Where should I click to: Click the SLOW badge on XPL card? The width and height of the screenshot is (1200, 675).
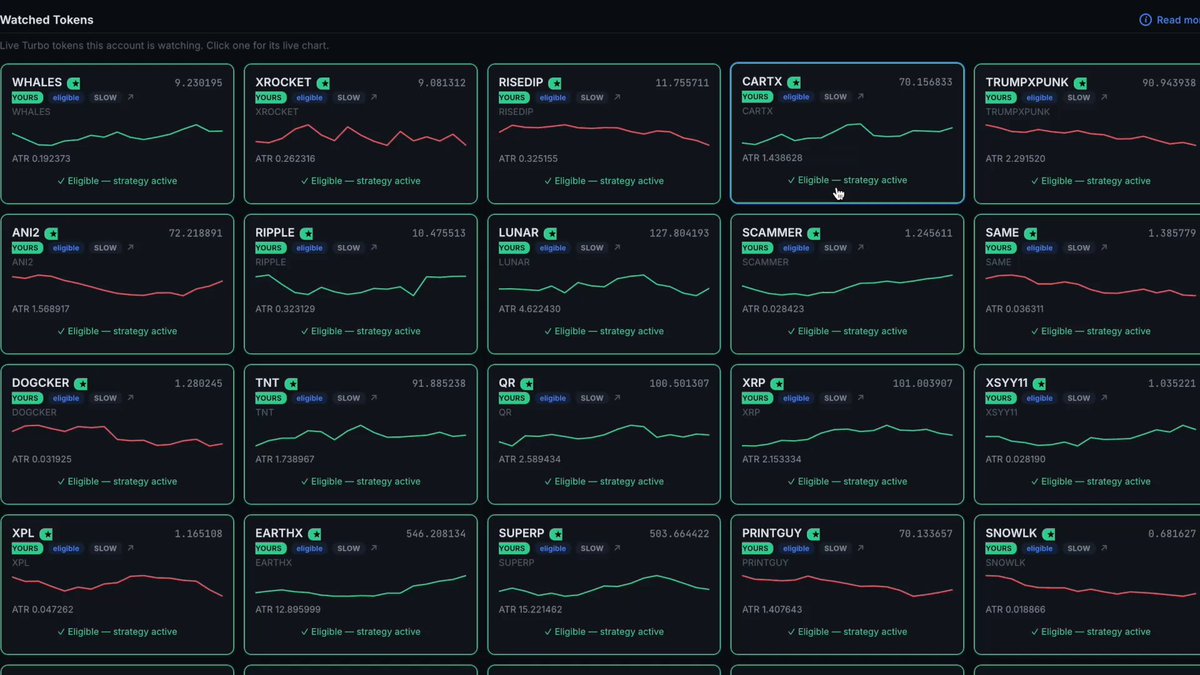(105, 548)
